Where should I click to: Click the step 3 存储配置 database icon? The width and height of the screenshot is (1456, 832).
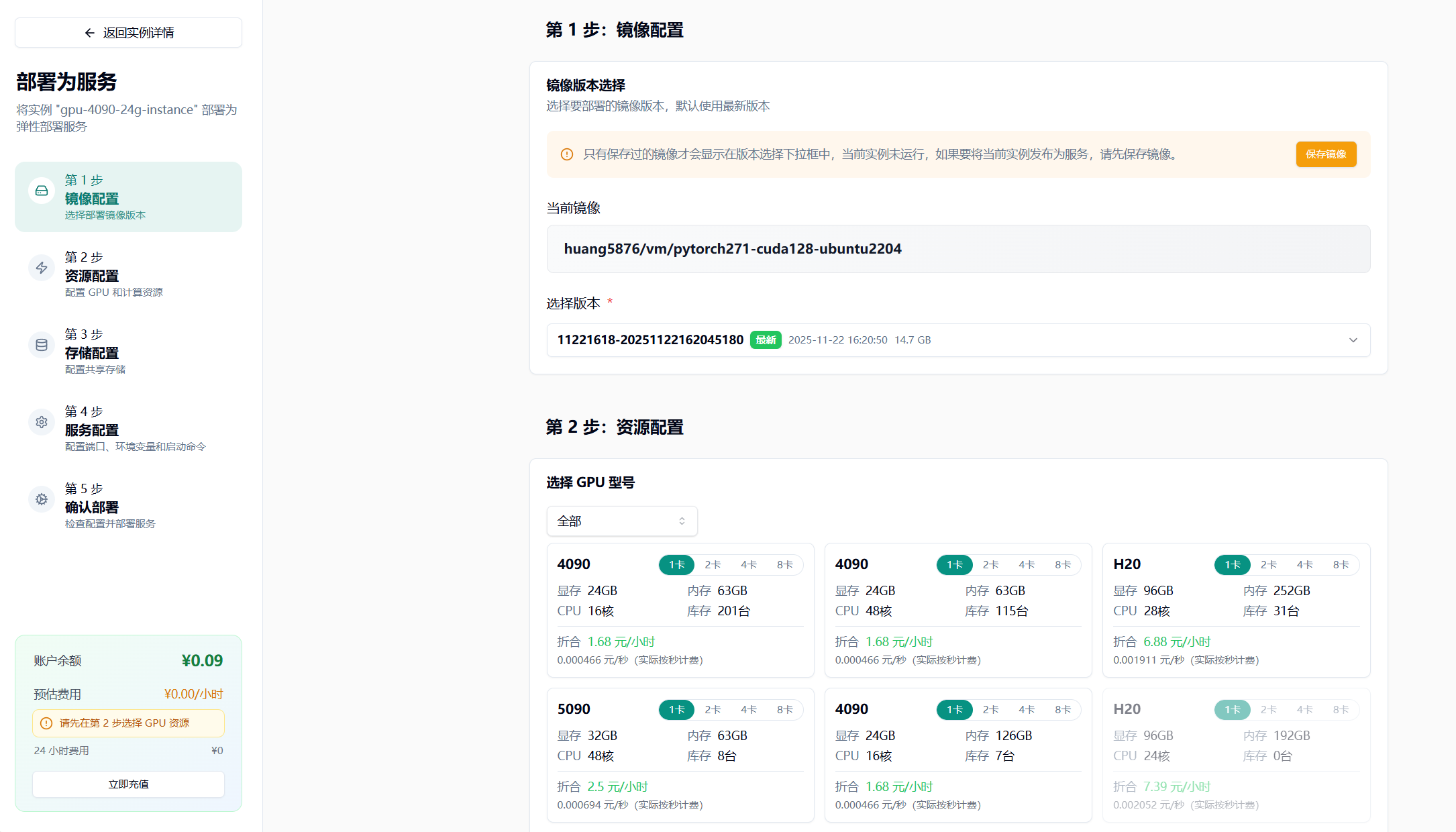[42, 345]
